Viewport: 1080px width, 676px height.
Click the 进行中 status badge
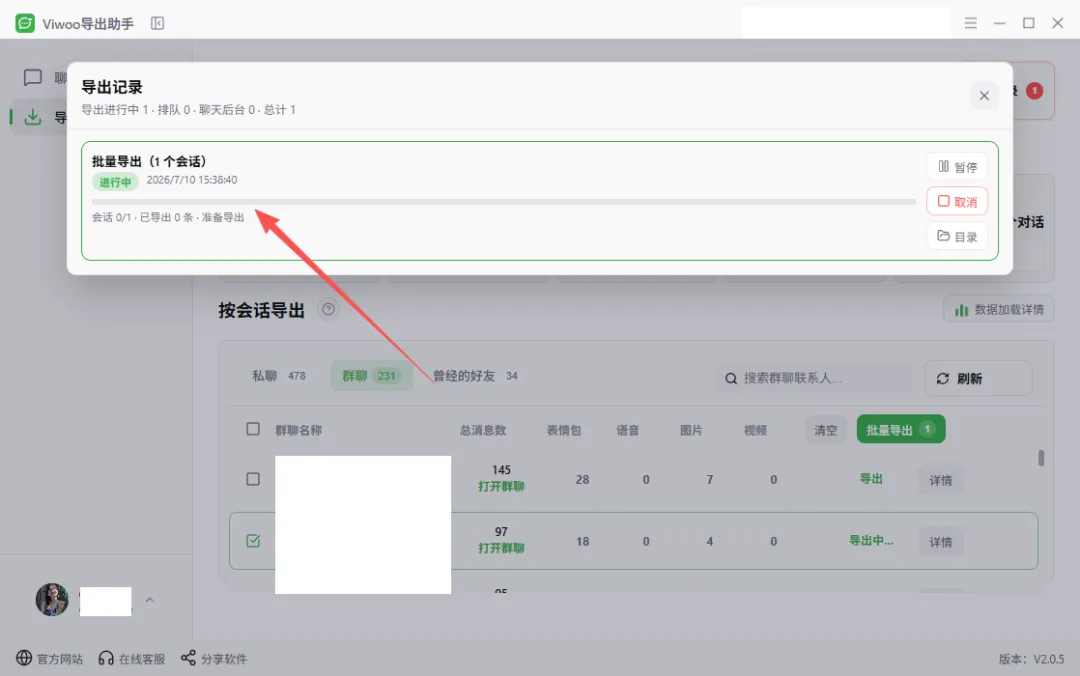[115, 182]
